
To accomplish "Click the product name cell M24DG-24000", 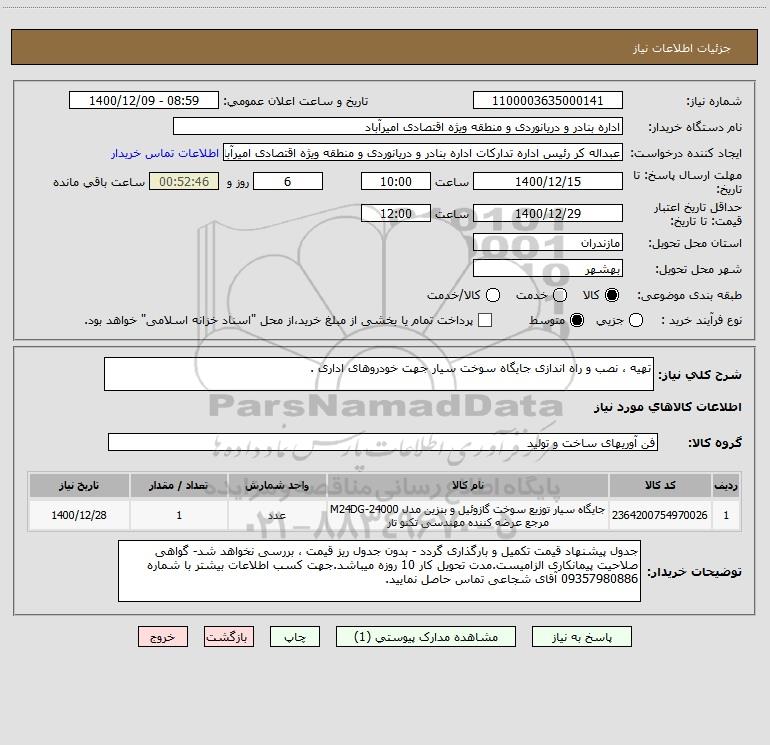I will point(468,515).
